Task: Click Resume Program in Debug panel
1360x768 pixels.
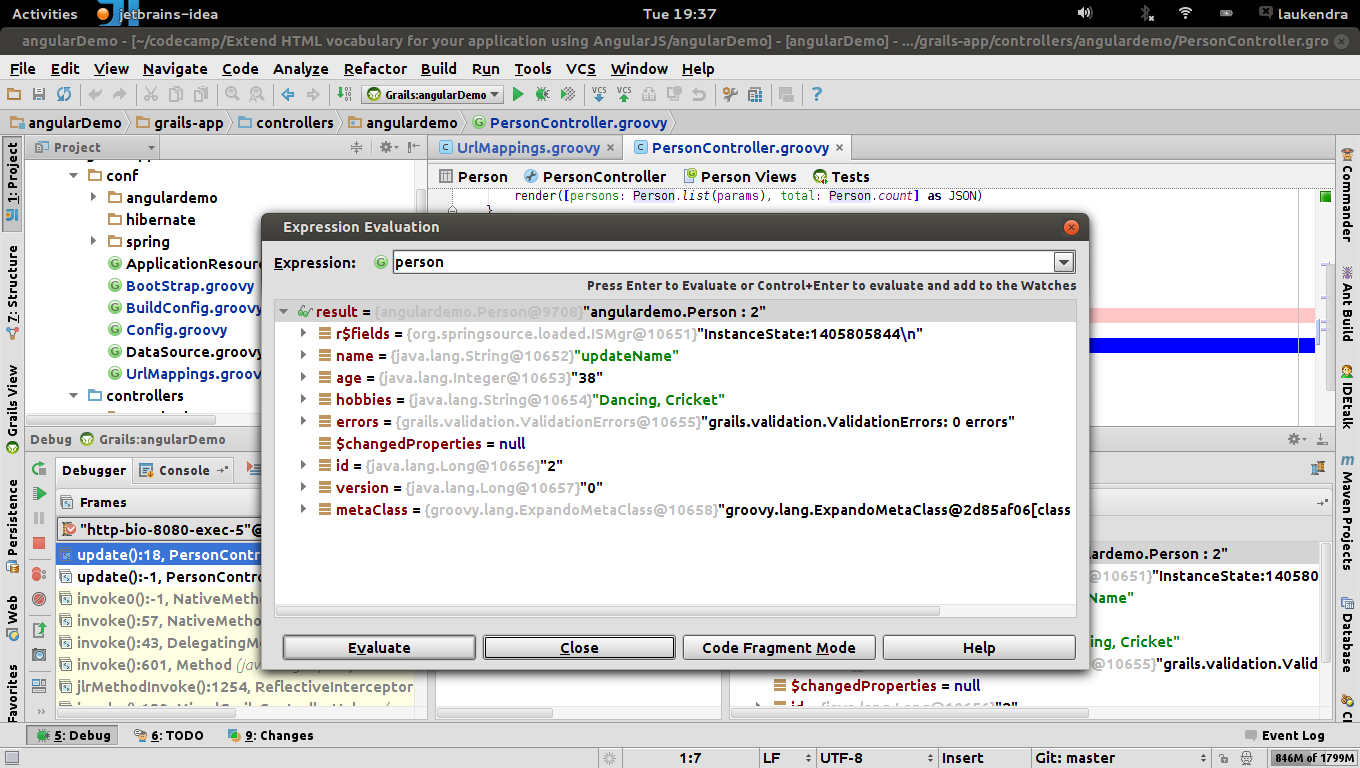Action: click(x=39, y=493)
